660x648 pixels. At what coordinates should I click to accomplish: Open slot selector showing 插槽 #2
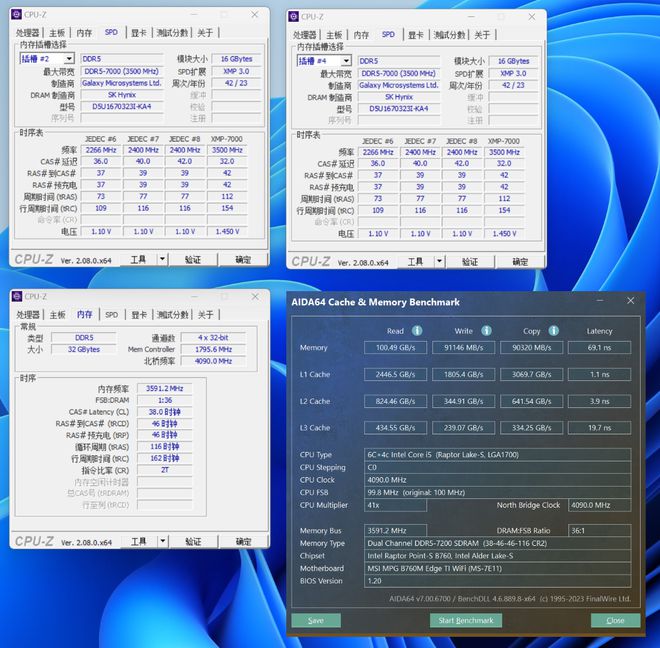[47, 59]
